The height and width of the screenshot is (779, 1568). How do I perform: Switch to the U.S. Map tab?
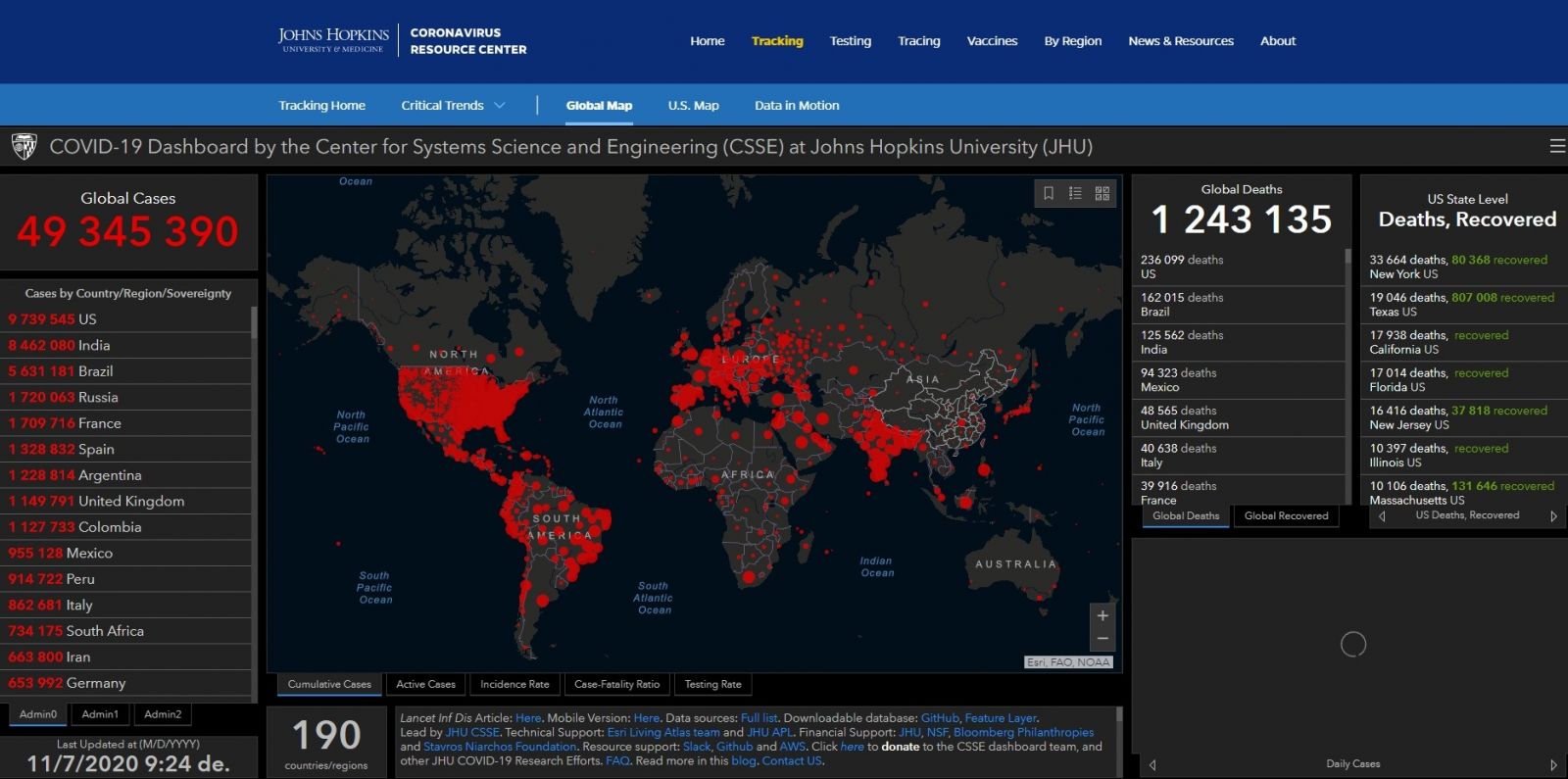coord(693,106)
